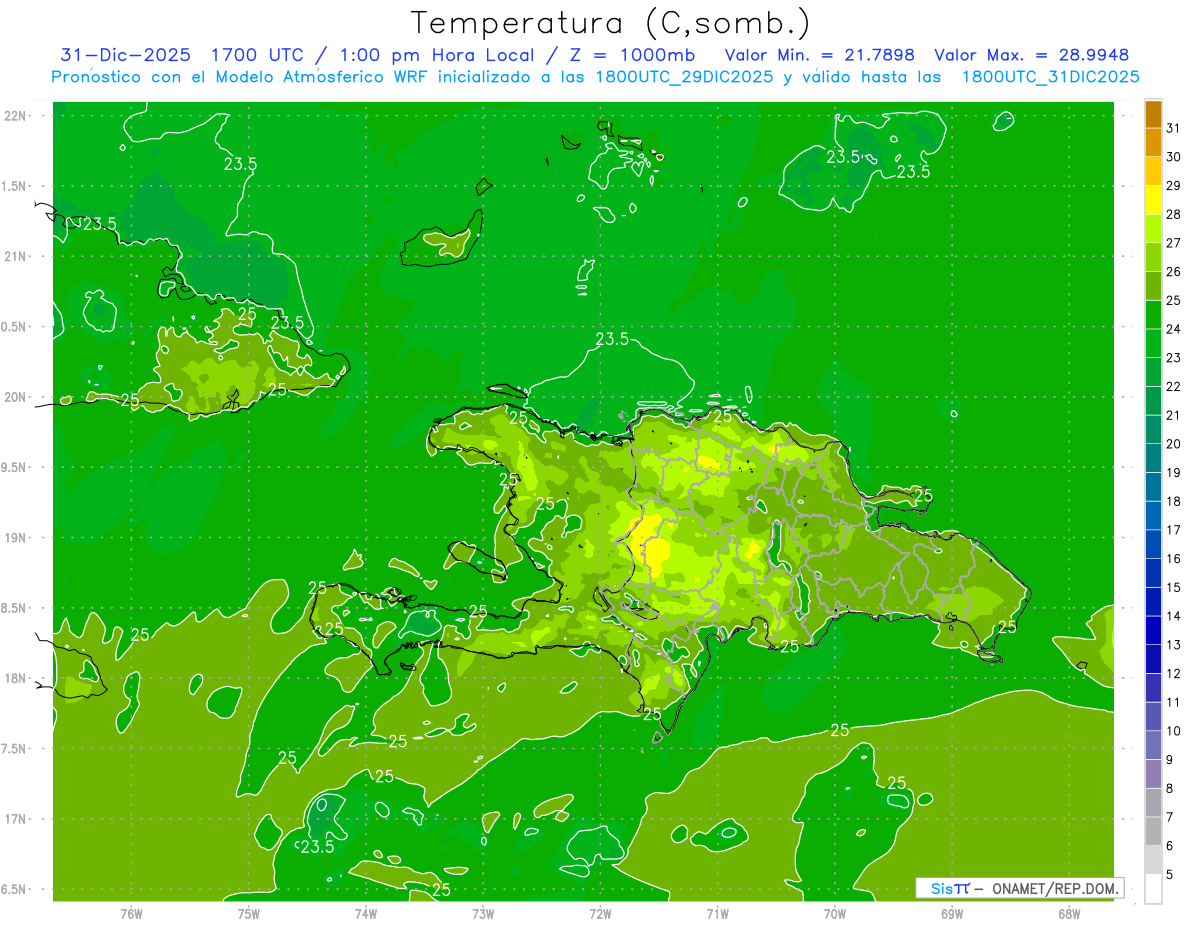Click the legend swatch between 29 and 30
1200x927 pixels.
[1153, 171]
